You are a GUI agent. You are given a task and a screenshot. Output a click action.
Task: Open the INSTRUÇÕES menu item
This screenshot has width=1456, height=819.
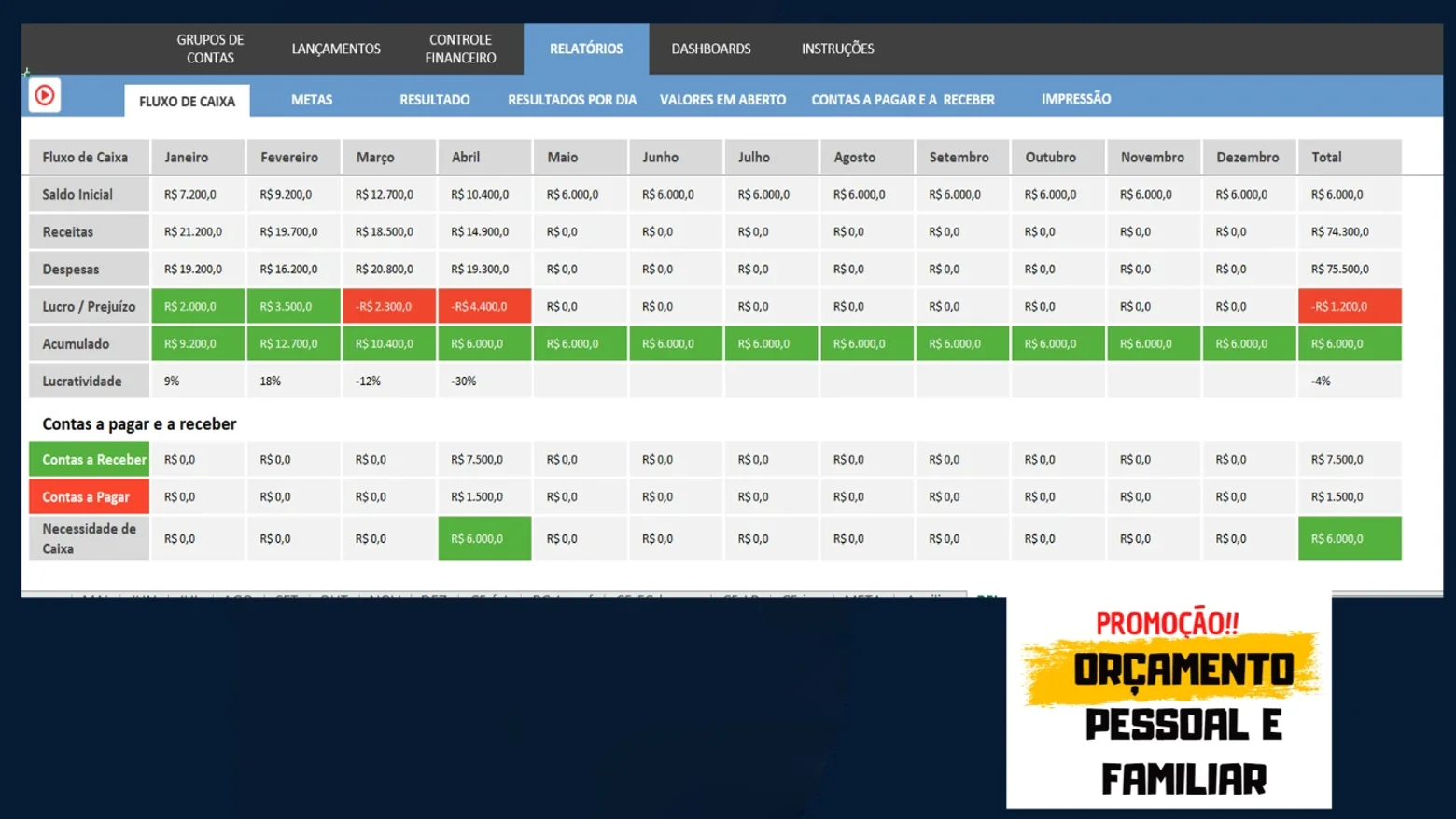point(837,49)
